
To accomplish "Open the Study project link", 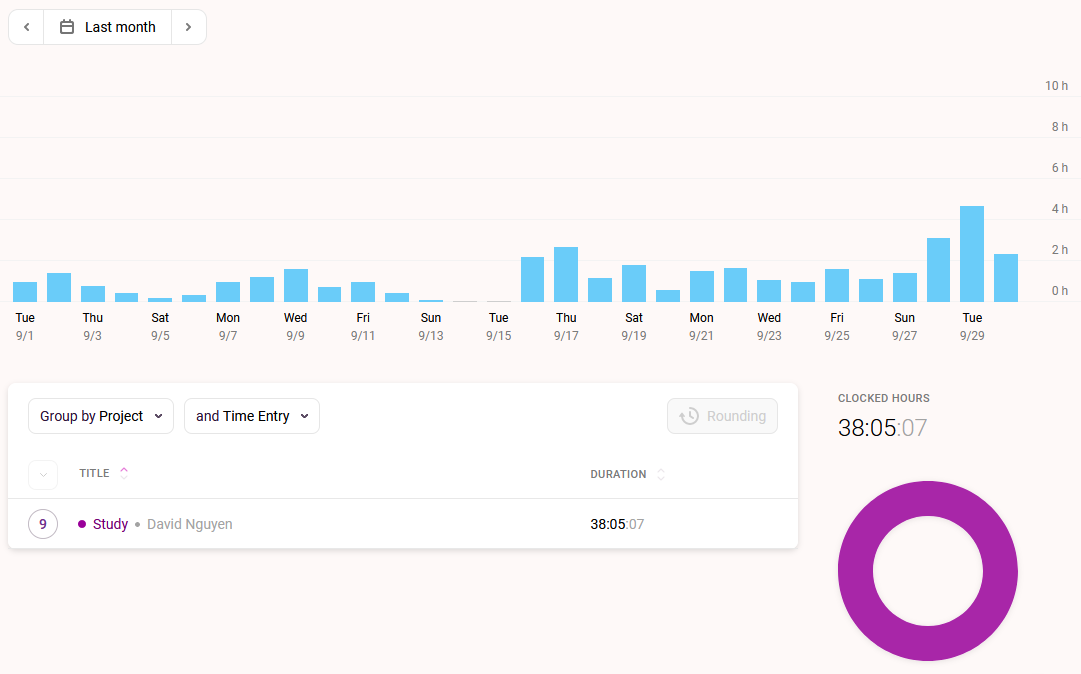I will tap(110, 524).
